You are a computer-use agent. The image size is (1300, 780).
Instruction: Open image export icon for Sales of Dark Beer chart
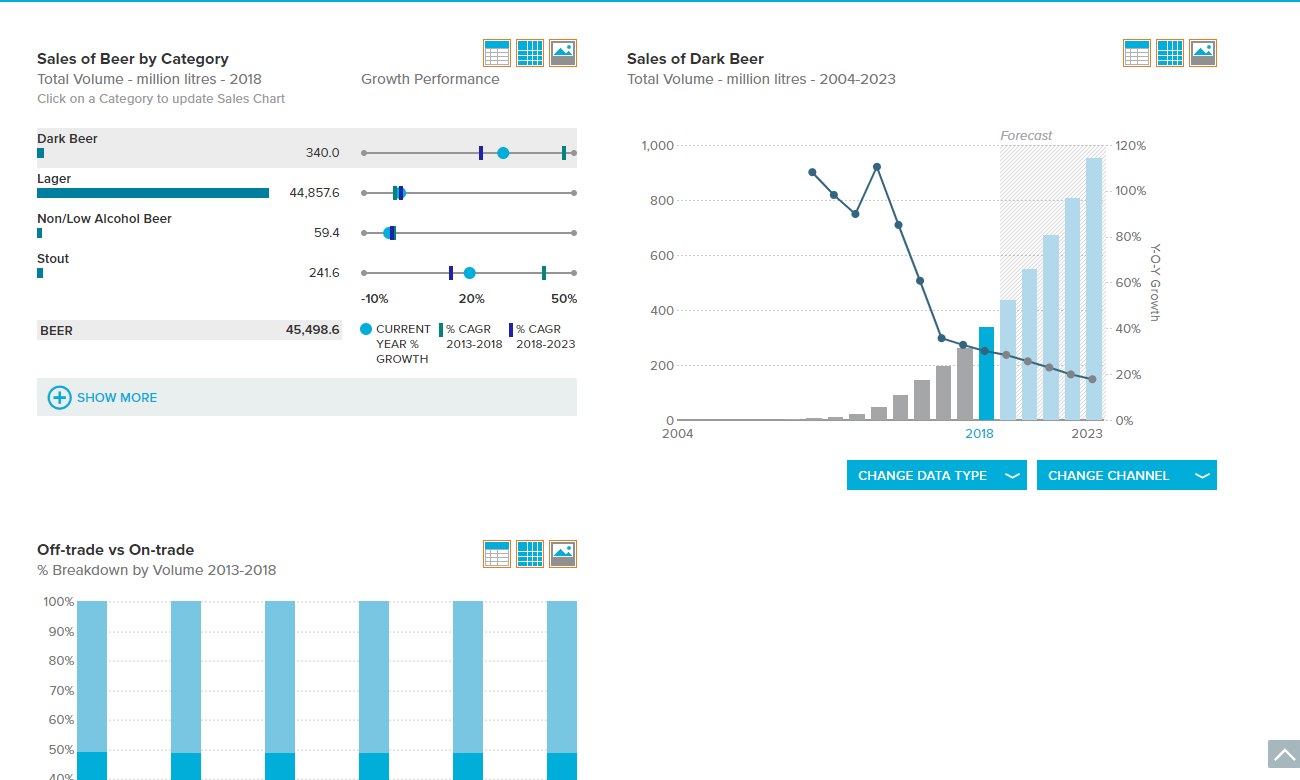(x=1203, y=53)
